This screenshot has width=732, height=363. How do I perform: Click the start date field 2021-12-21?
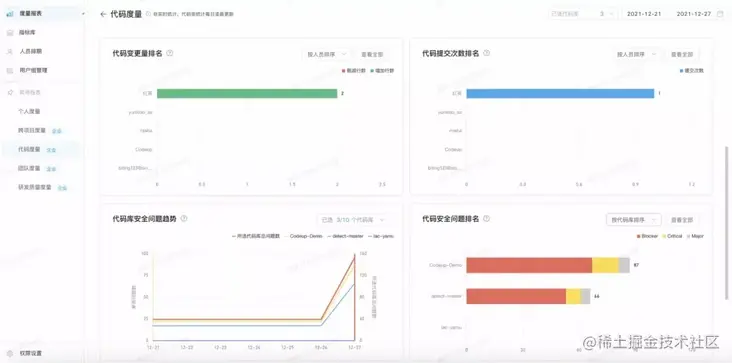point(644,14)
